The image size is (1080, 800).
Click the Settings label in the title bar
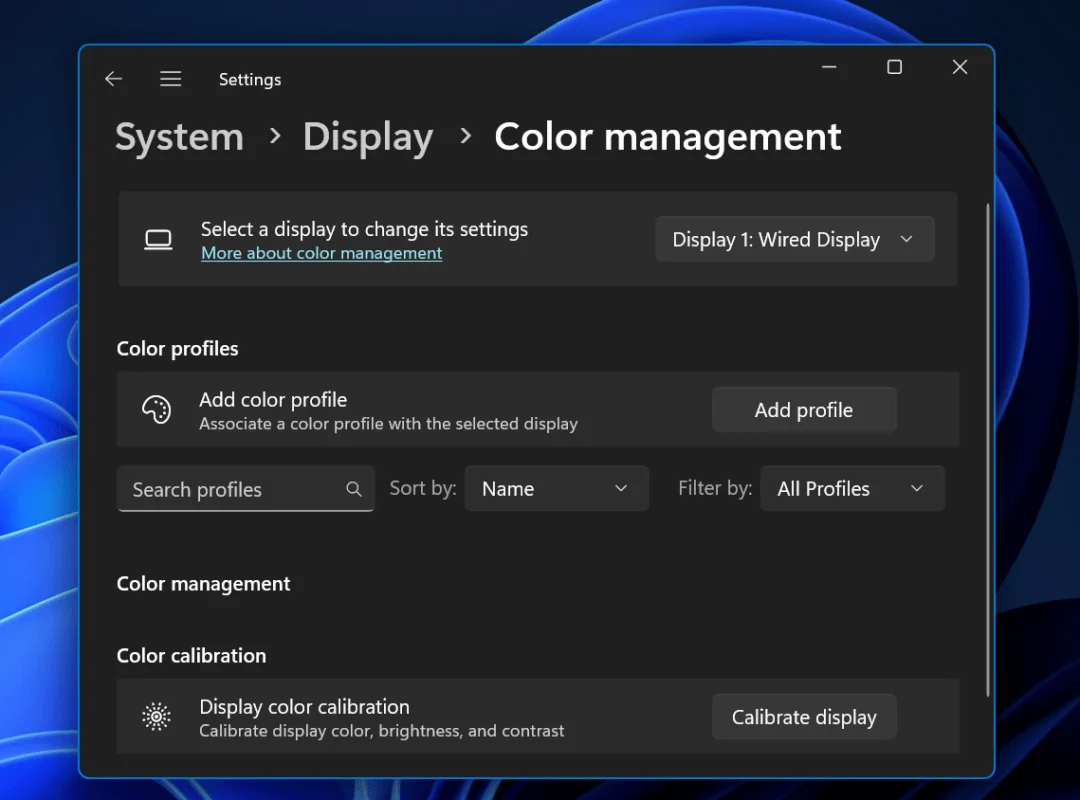[250, 79]
